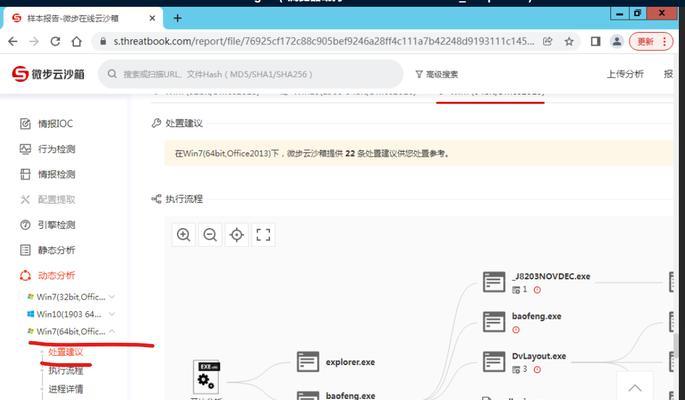Share this page via address bar icon
Image resolution: width=685 pixels, height=400 pixels.
click(547, 41)
